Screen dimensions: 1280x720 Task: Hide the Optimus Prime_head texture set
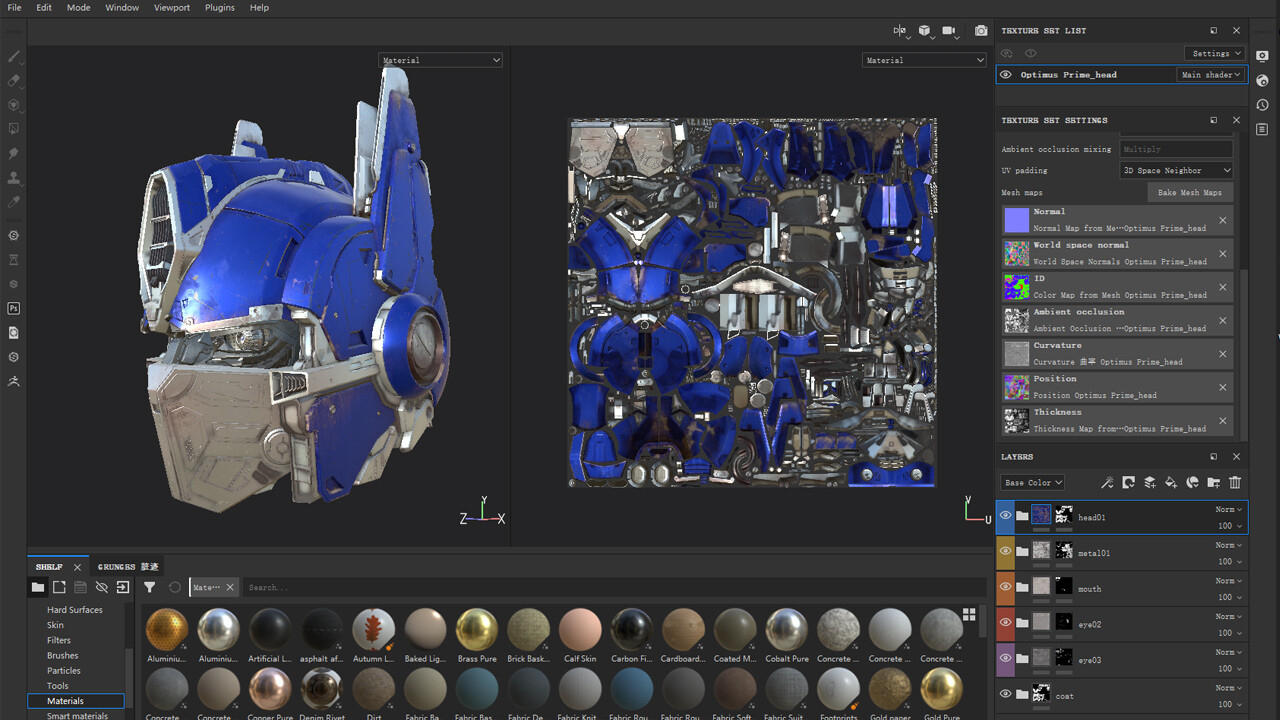pyautogui.click(x=1006, y=75)
